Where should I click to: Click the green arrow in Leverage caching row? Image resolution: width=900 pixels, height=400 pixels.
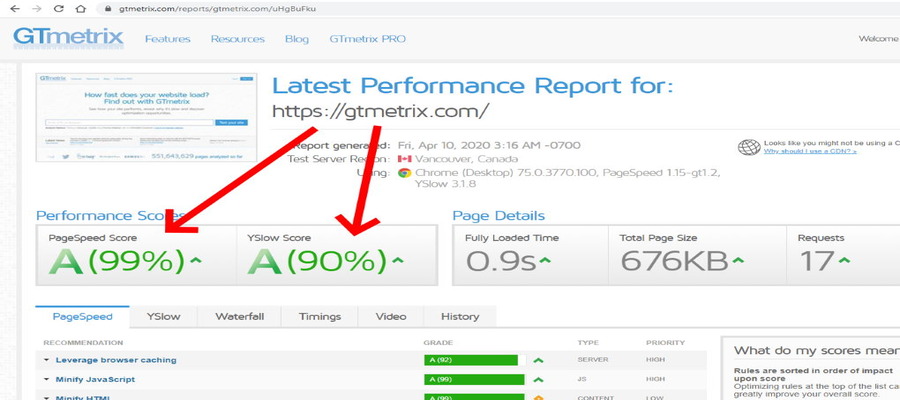(x=538, y=360)
